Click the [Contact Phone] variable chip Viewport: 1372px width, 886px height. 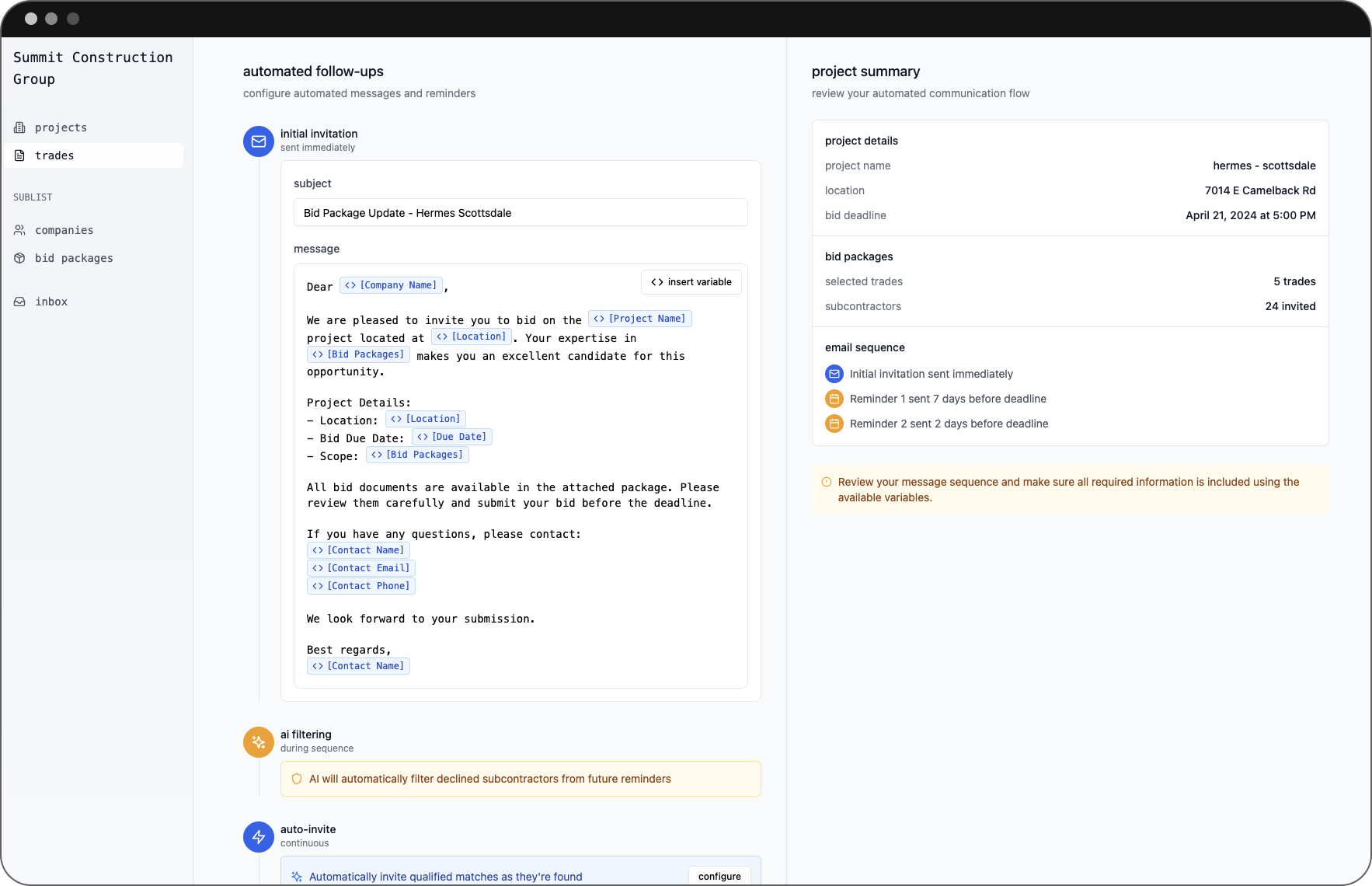tap(360, 586)
